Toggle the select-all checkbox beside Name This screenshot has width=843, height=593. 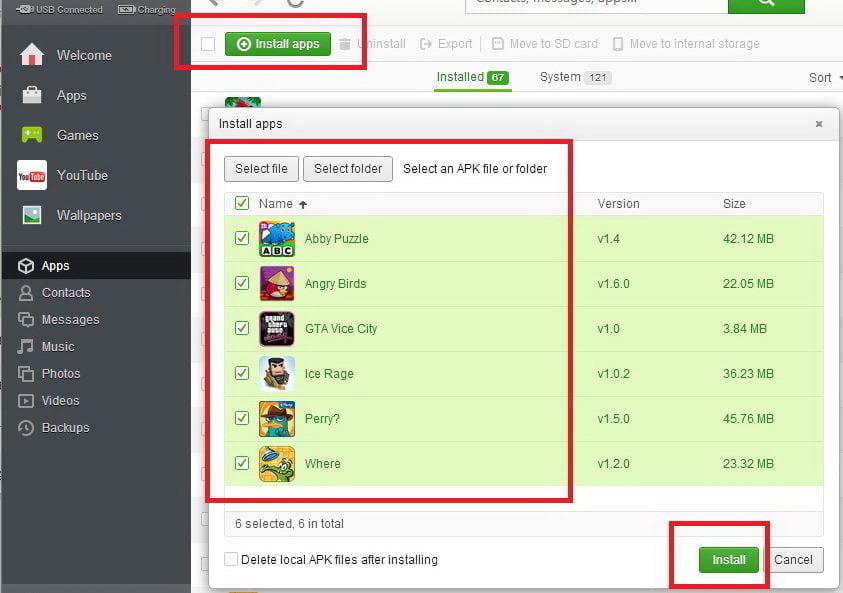(x=242, y=203)
